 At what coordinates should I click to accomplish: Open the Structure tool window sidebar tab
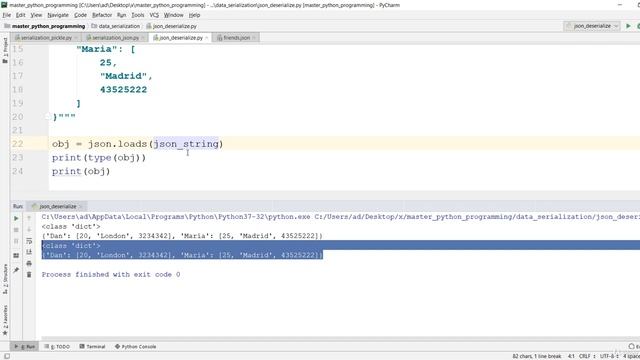coord(5,279)
